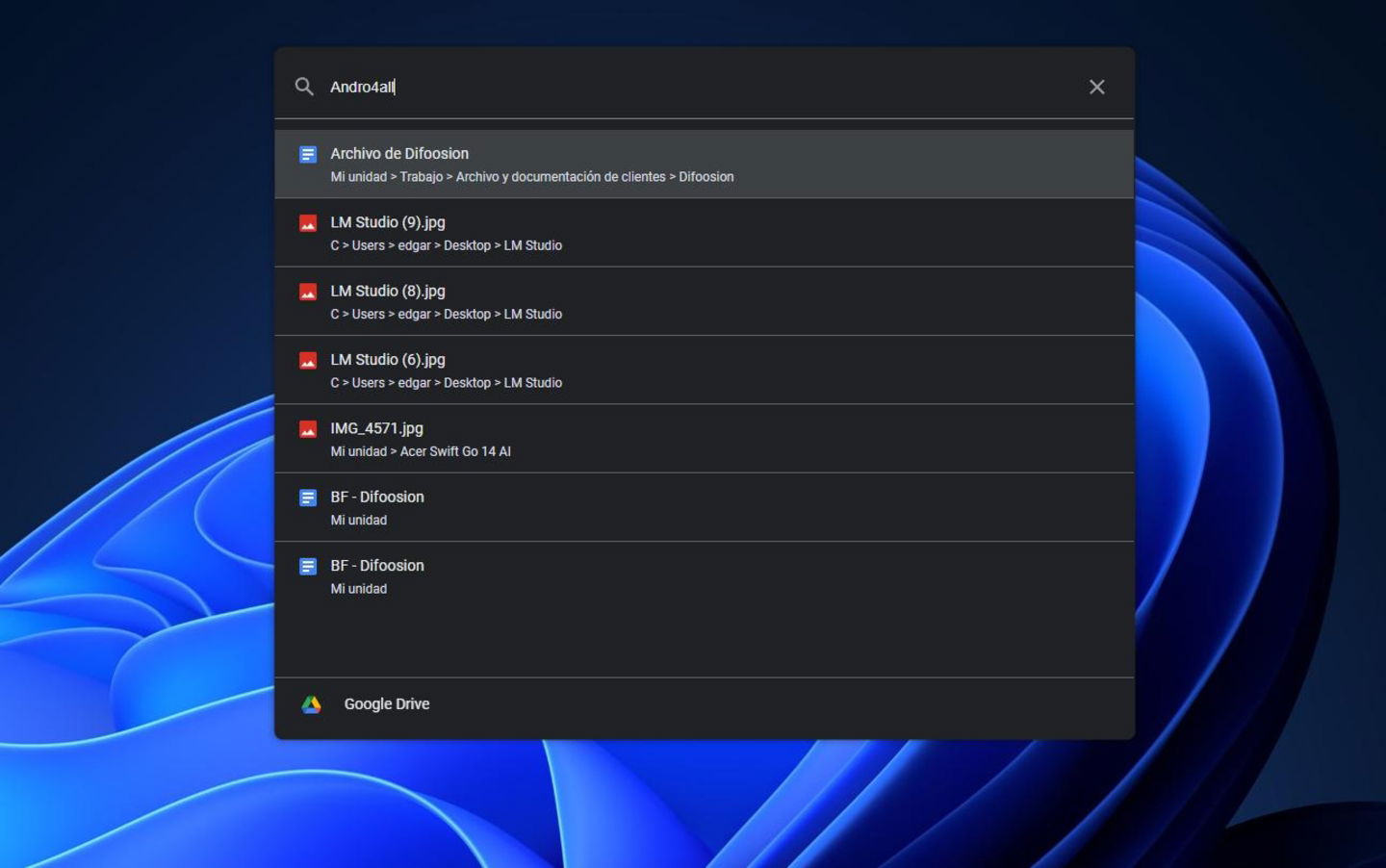Screen dimensions: 1386x868
Task: Click the path Mi unidad > Acer Swift Go 14 AI
Action: click(421, 451)
